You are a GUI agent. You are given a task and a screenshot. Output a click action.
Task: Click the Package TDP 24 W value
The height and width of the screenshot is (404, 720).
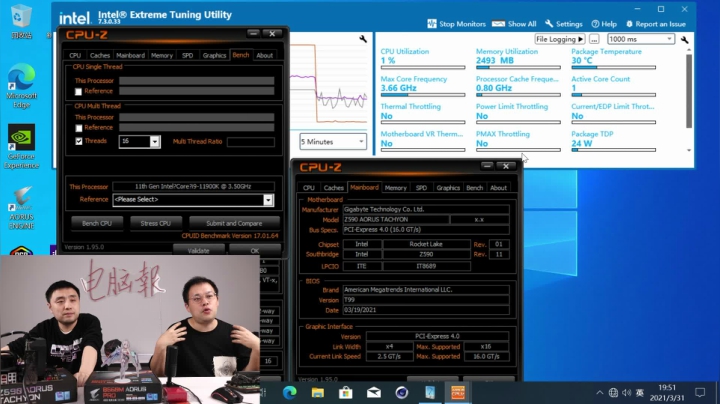click(x=582, y=143)
